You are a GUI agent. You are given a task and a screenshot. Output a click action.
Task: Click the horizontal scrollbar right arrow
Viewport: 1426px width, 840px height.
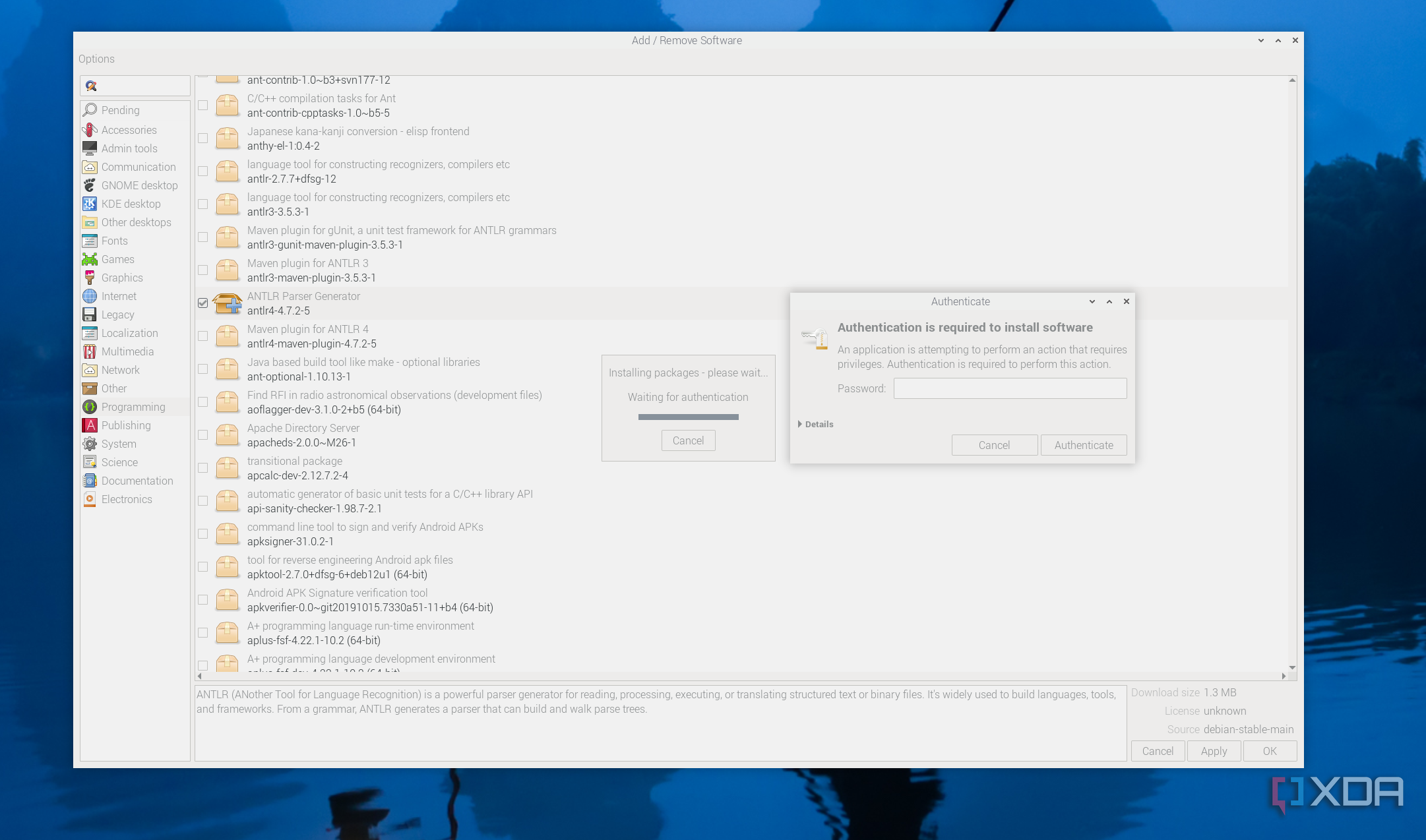click(x=1284, y=676)
